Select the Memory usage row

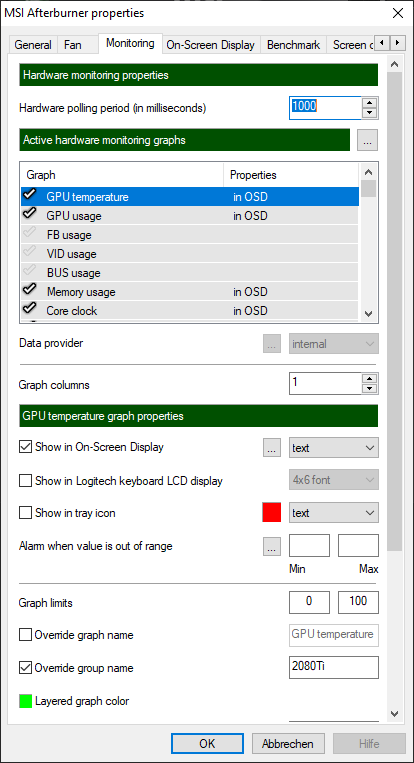190,291
